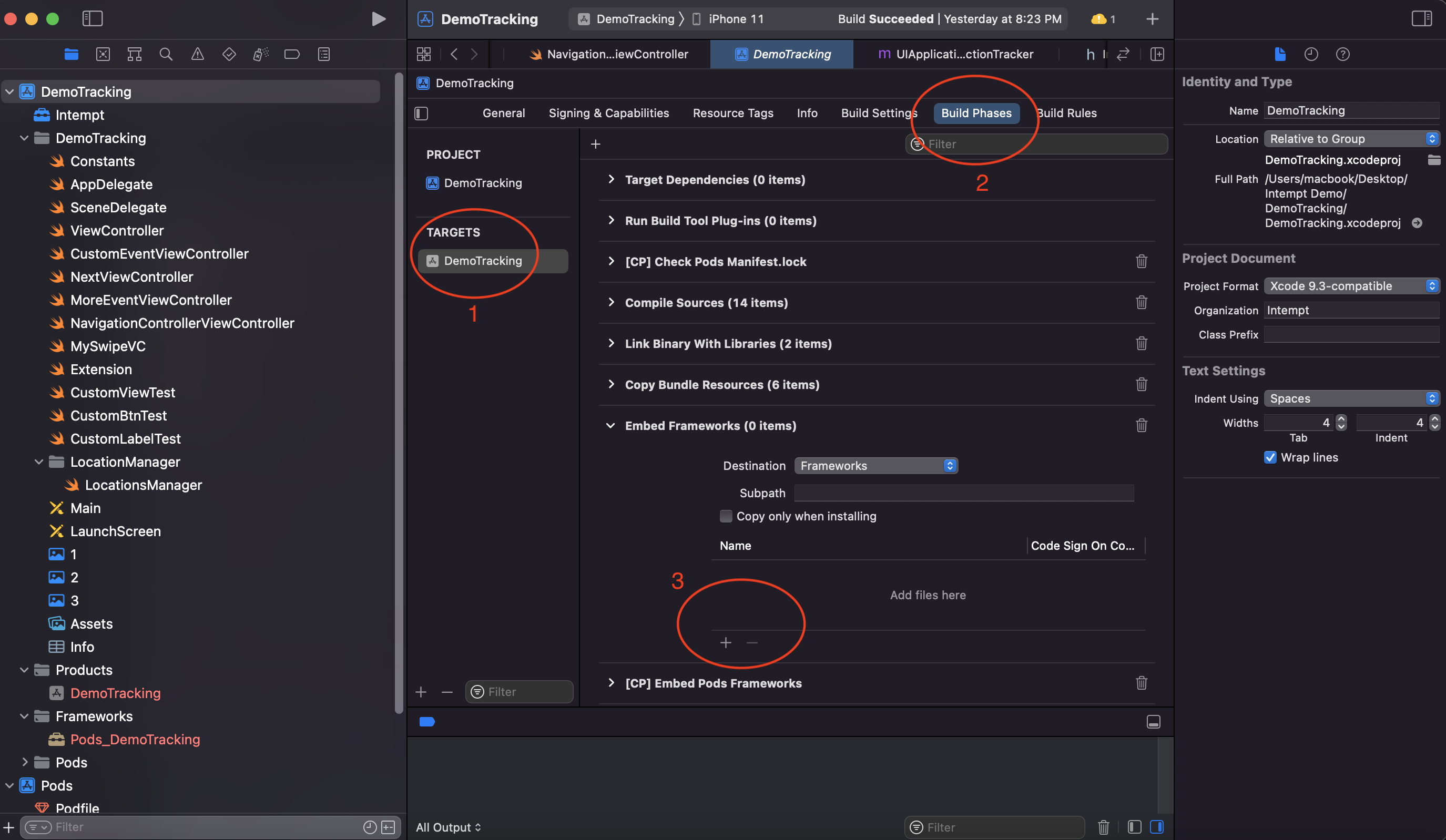Show the File inspector
The image size is (1446, 840).
point(1280,55)
